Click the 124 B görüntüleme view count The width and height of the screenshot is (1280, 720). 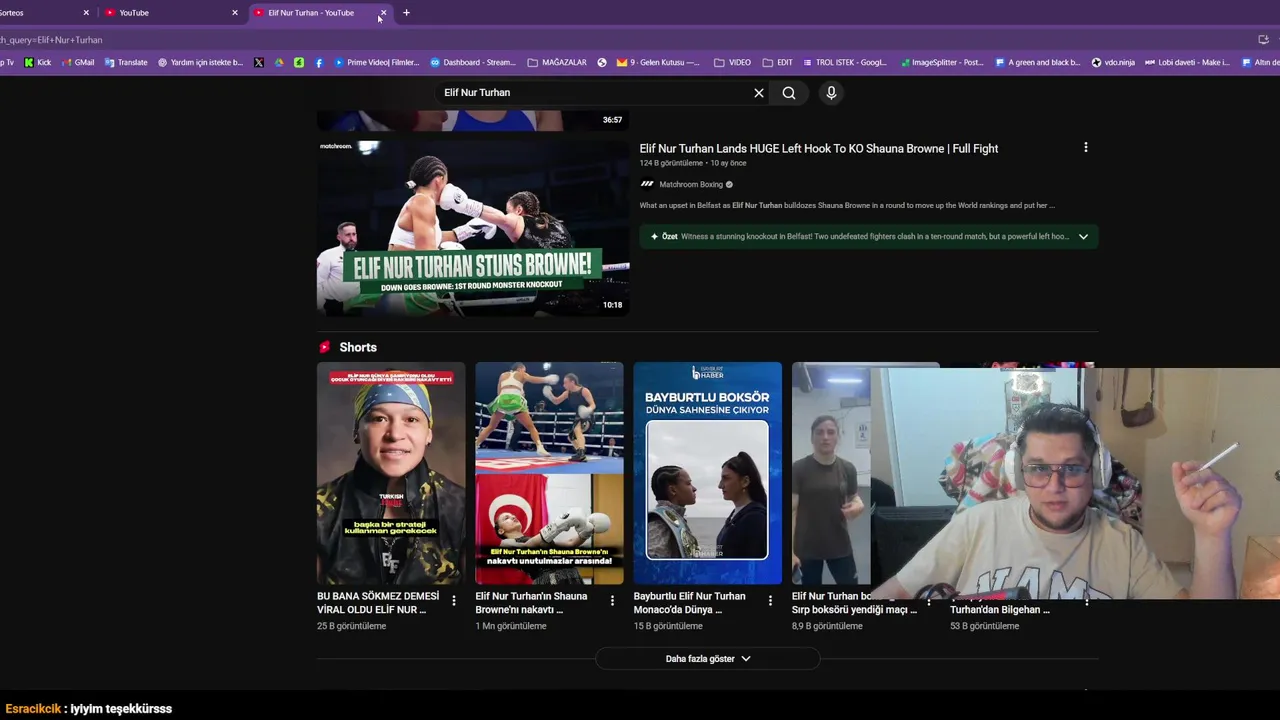click(671, 163)
